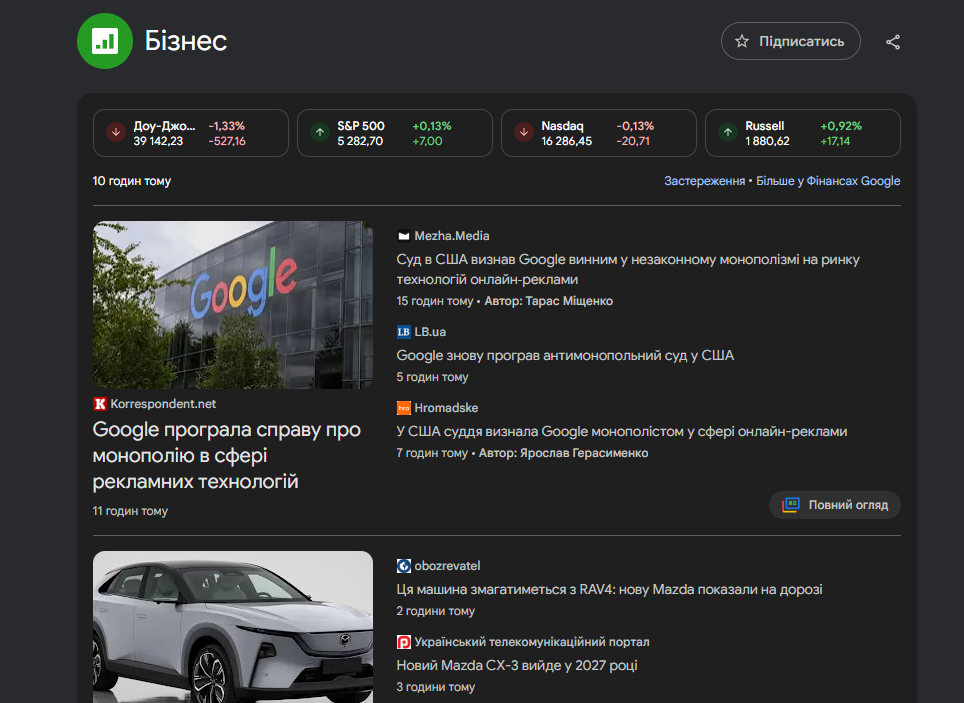
Task: Click Український телекомунікаційний портал source name
Action: point(532,642)
